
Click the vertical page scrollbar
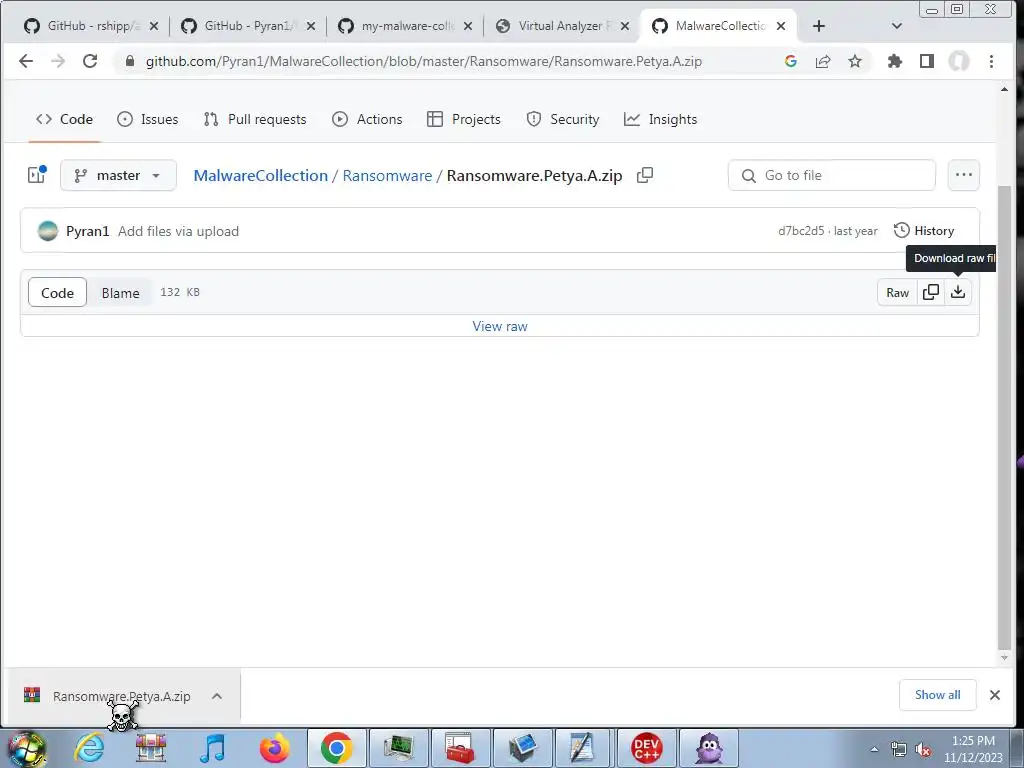pos(1004,417)
